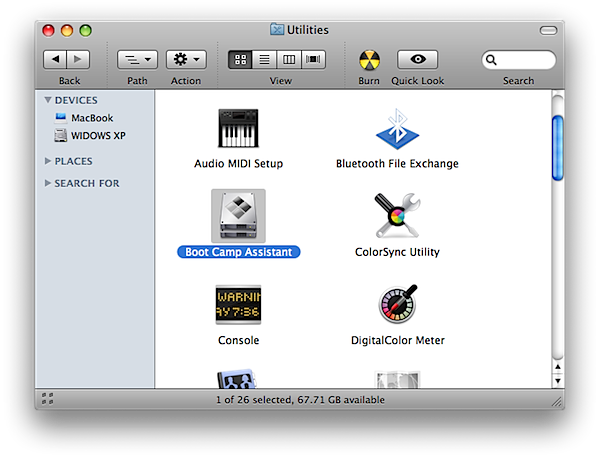
Task: Click the sidebar resize handle at bottom left
Action: click(x=47, y=399)
